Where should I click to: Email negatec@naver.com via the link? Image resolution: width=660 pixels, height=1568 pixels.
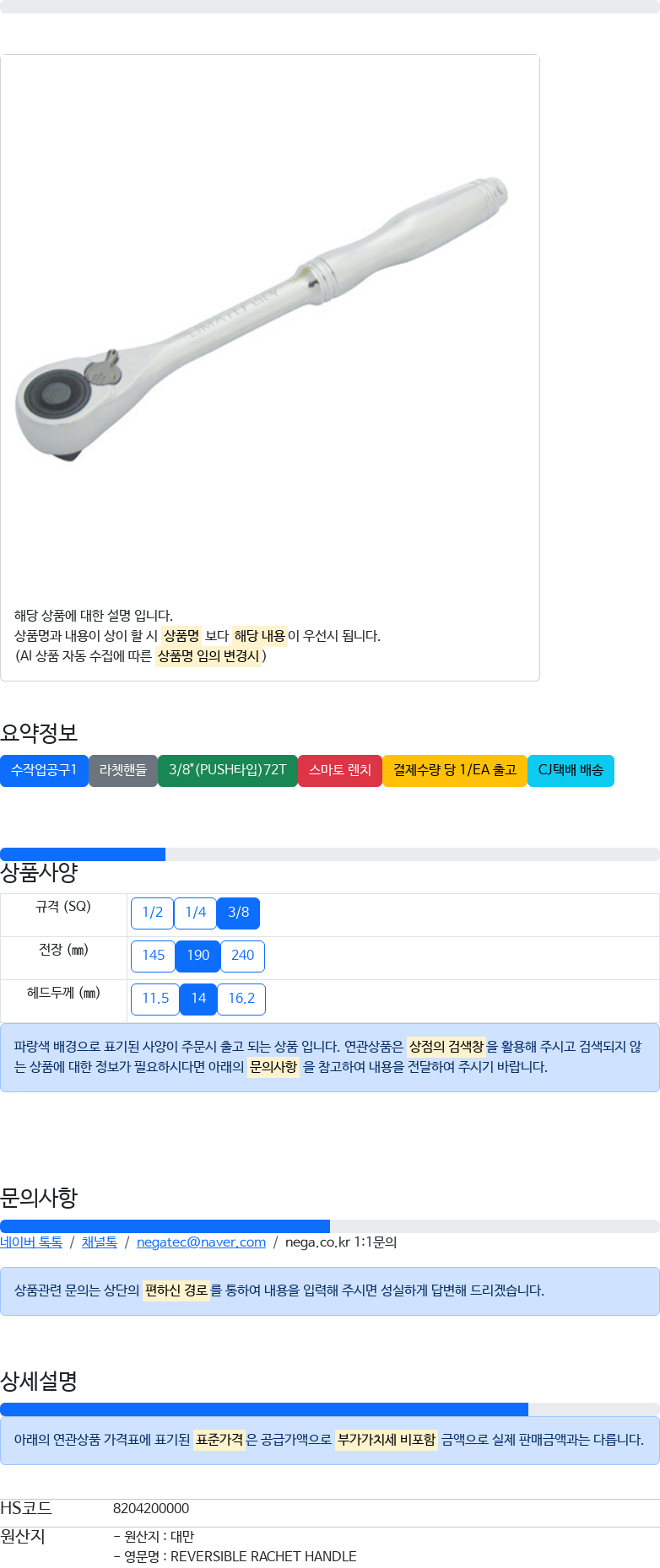201,1242
